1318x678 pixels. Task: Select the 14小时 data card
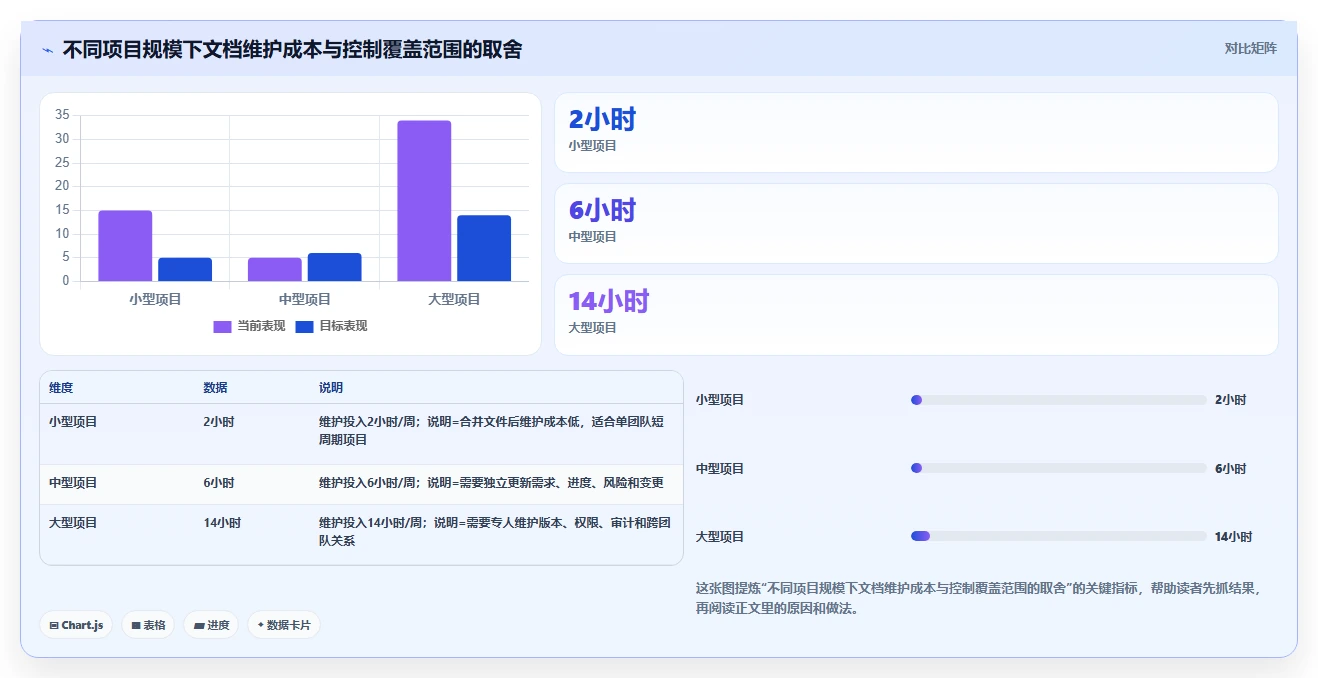click(916, 315)
